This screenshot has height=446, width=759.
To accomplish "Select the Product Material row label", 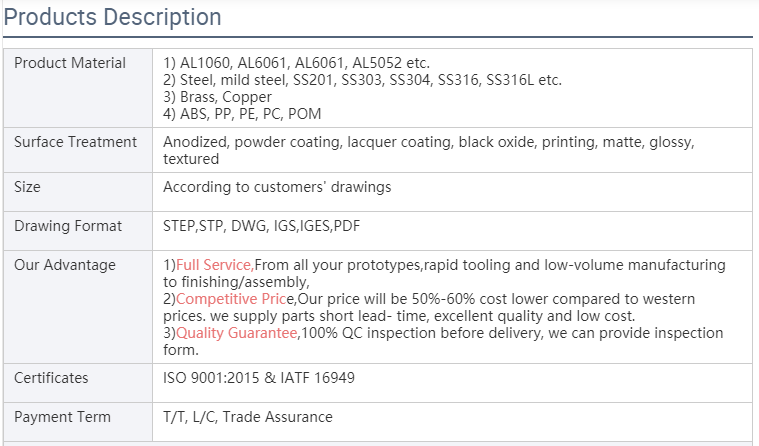I will [x=70, y=63].
